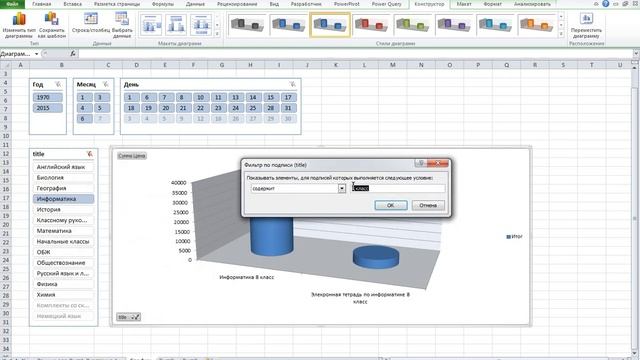Image resolution: width=640 pixels, height=360 pixels.
Task: Expand chart styles gallery more arrow
Action: click(x=561, y=34)
